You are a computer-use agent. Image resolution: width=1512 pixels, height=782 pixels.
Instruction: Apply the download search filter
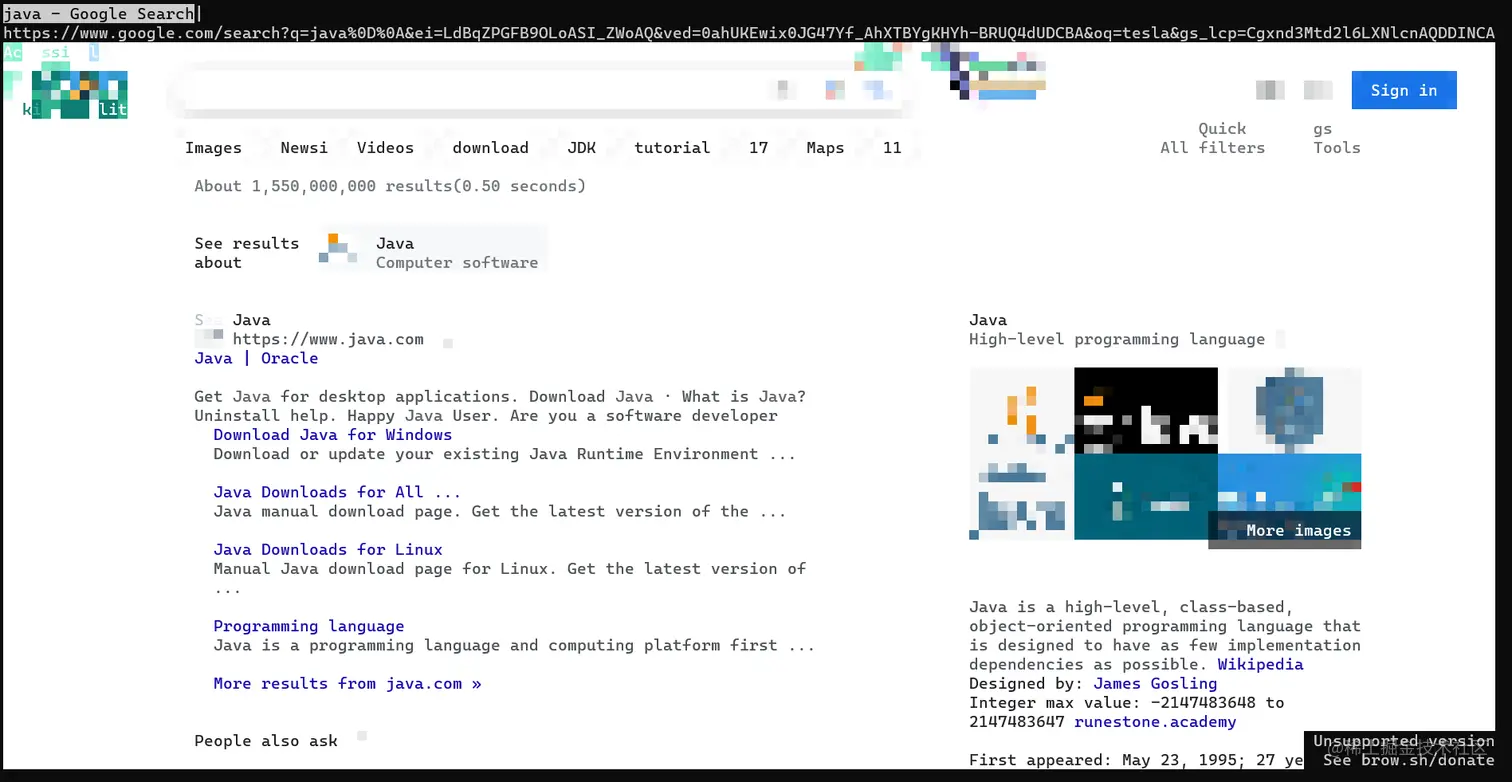point(490,148)
